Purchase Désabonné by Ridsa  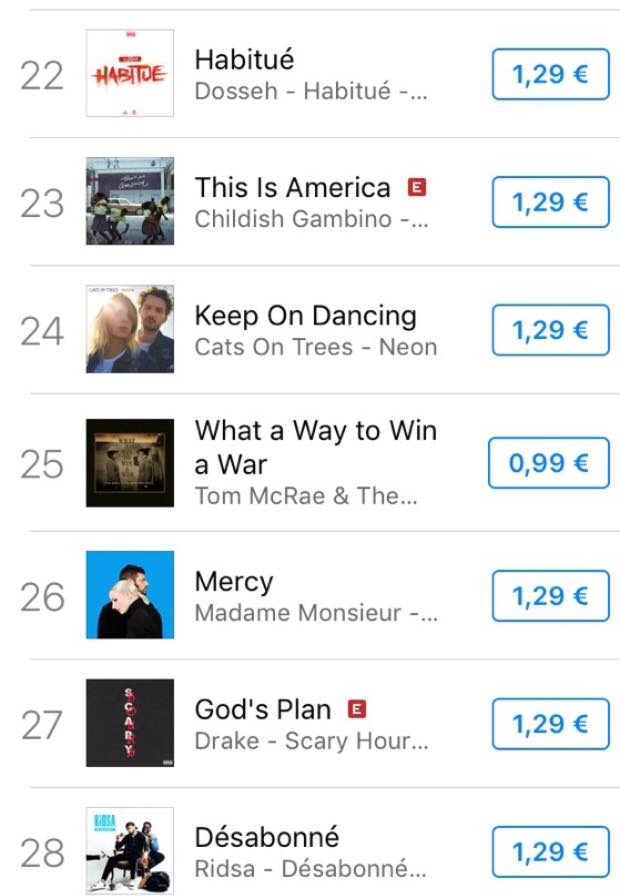point(550,852)
